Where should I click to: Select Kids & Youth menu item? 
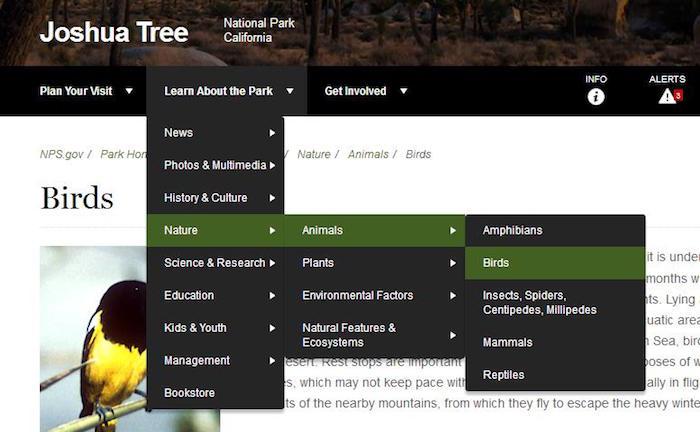pyautogui.click(x=215, y=328)
